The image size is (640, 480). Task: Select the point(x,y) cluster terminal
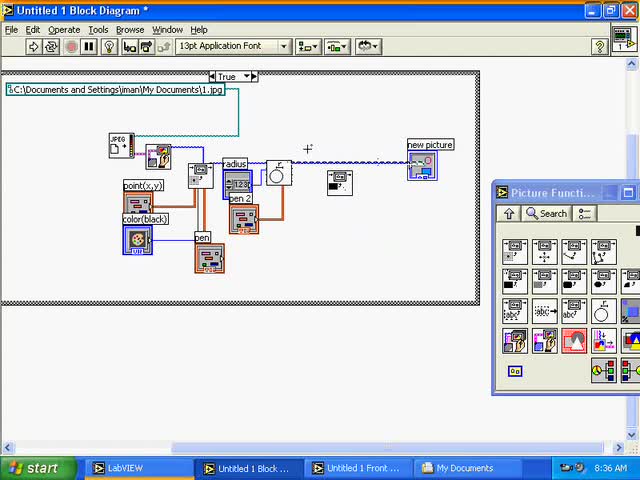click(x=138, y=203)
